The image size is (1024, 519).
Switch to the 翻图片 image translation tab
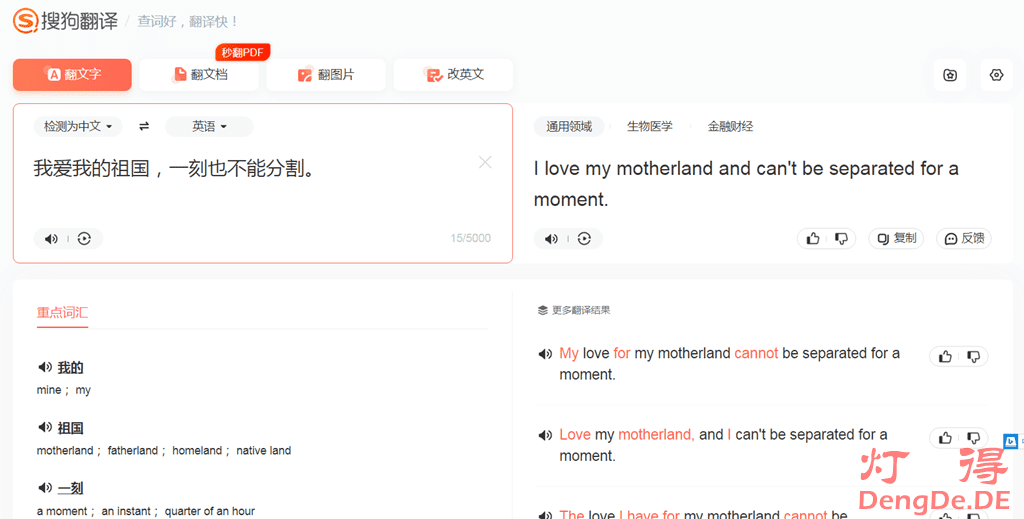point(326,74)
